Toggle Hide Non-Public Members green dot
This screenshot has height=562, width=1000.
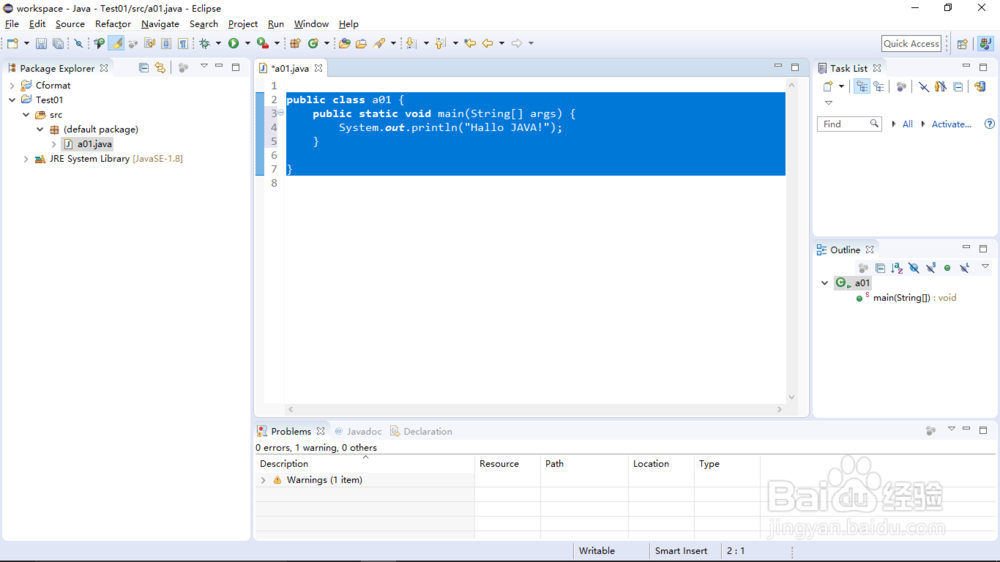947,268
